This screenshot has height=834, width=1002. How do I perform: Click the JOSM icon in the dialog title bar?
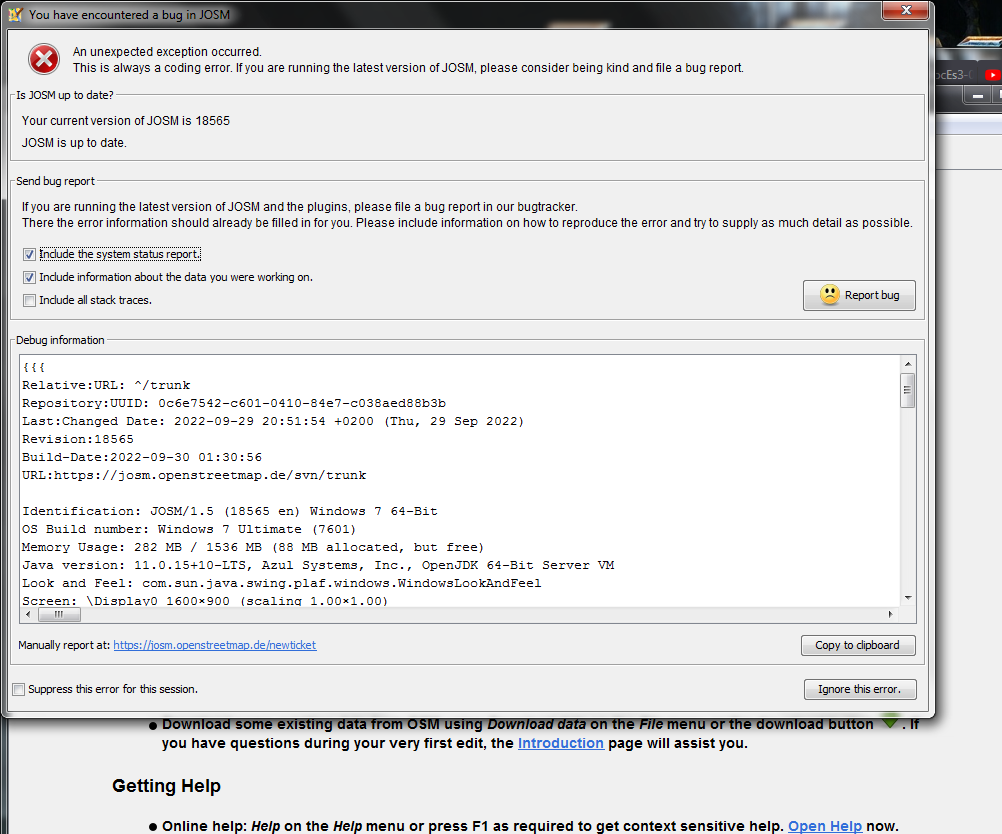coord(15,14)
